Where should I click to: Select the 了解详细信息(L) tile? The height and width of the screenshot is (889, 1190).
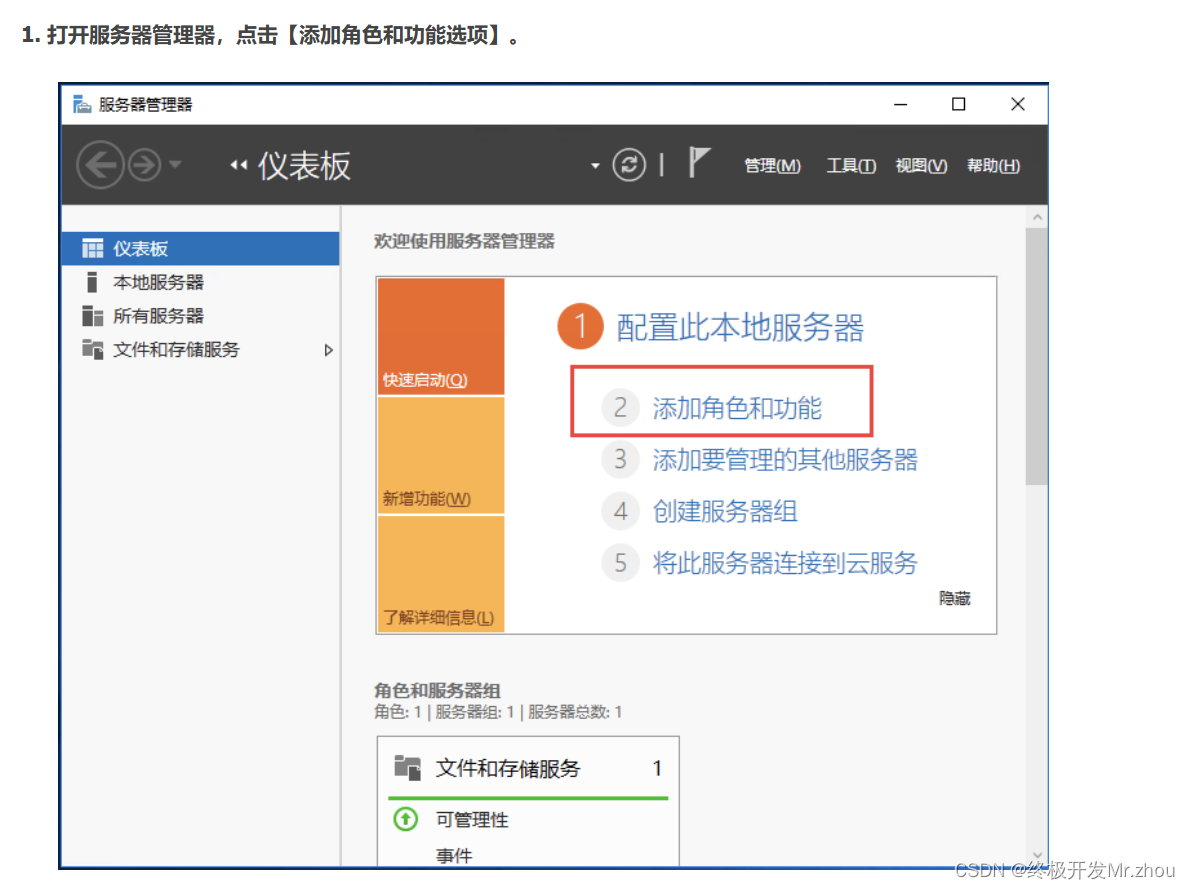[441, 574]
